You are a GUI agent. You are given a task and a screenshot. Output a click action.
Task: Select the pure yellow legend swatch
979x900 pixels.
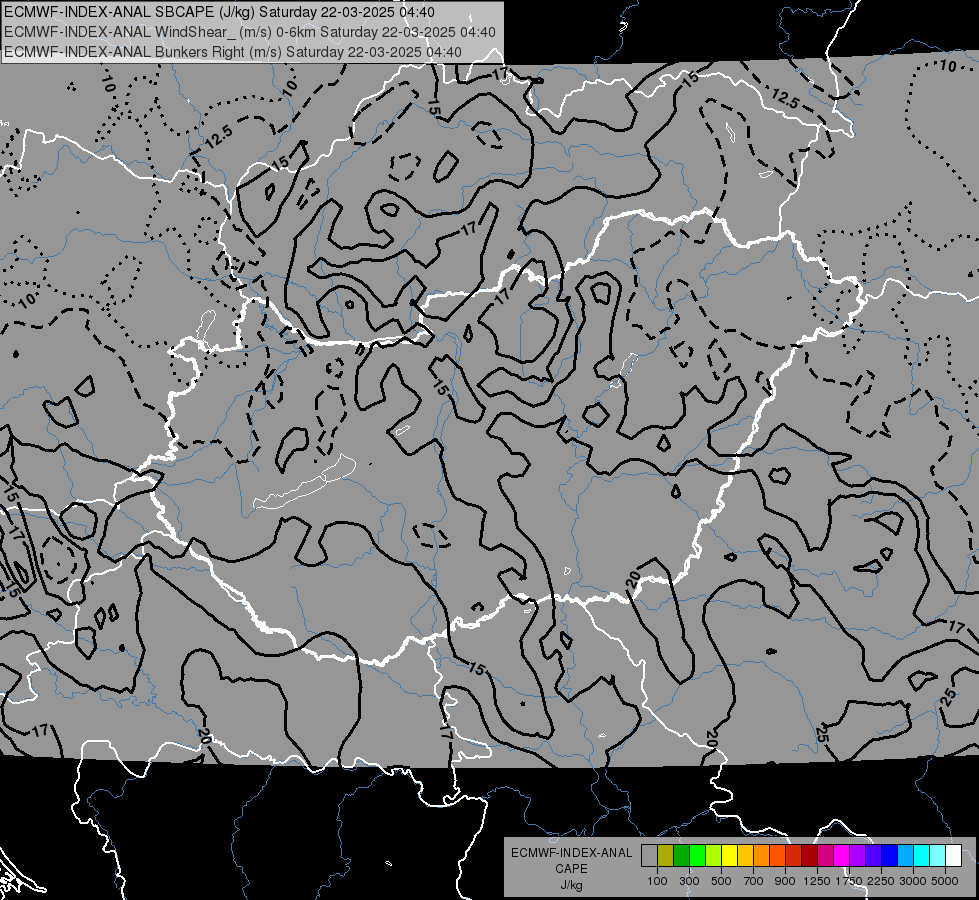pos(729,855)
